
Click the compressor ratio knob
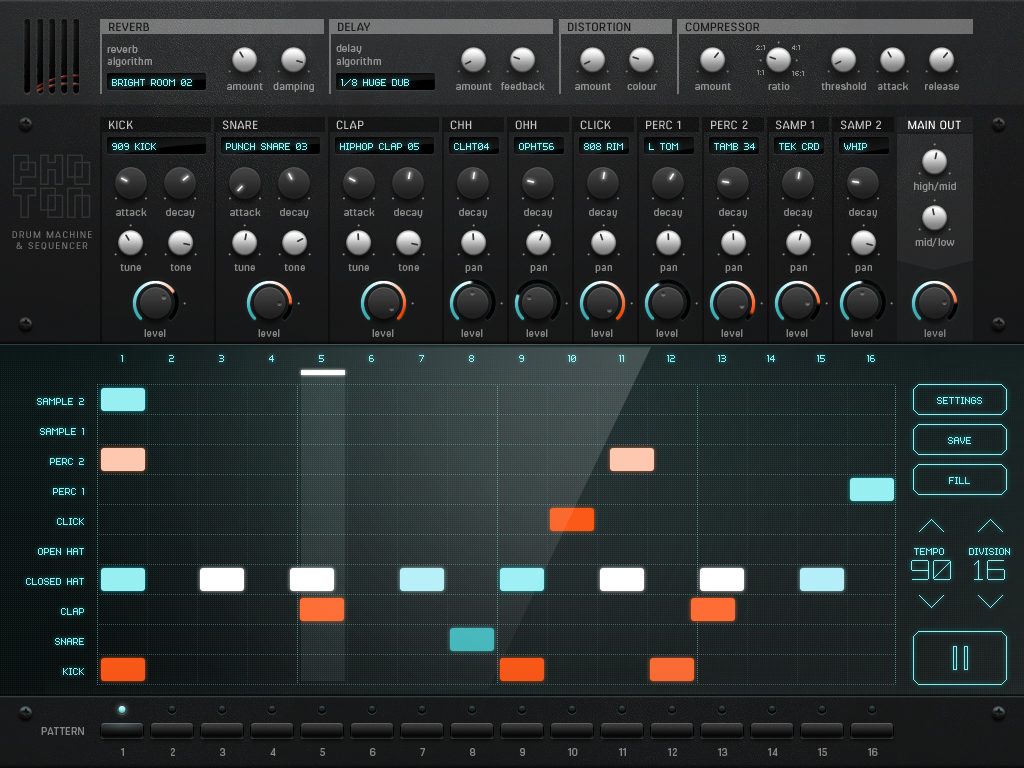coord(778,60)
